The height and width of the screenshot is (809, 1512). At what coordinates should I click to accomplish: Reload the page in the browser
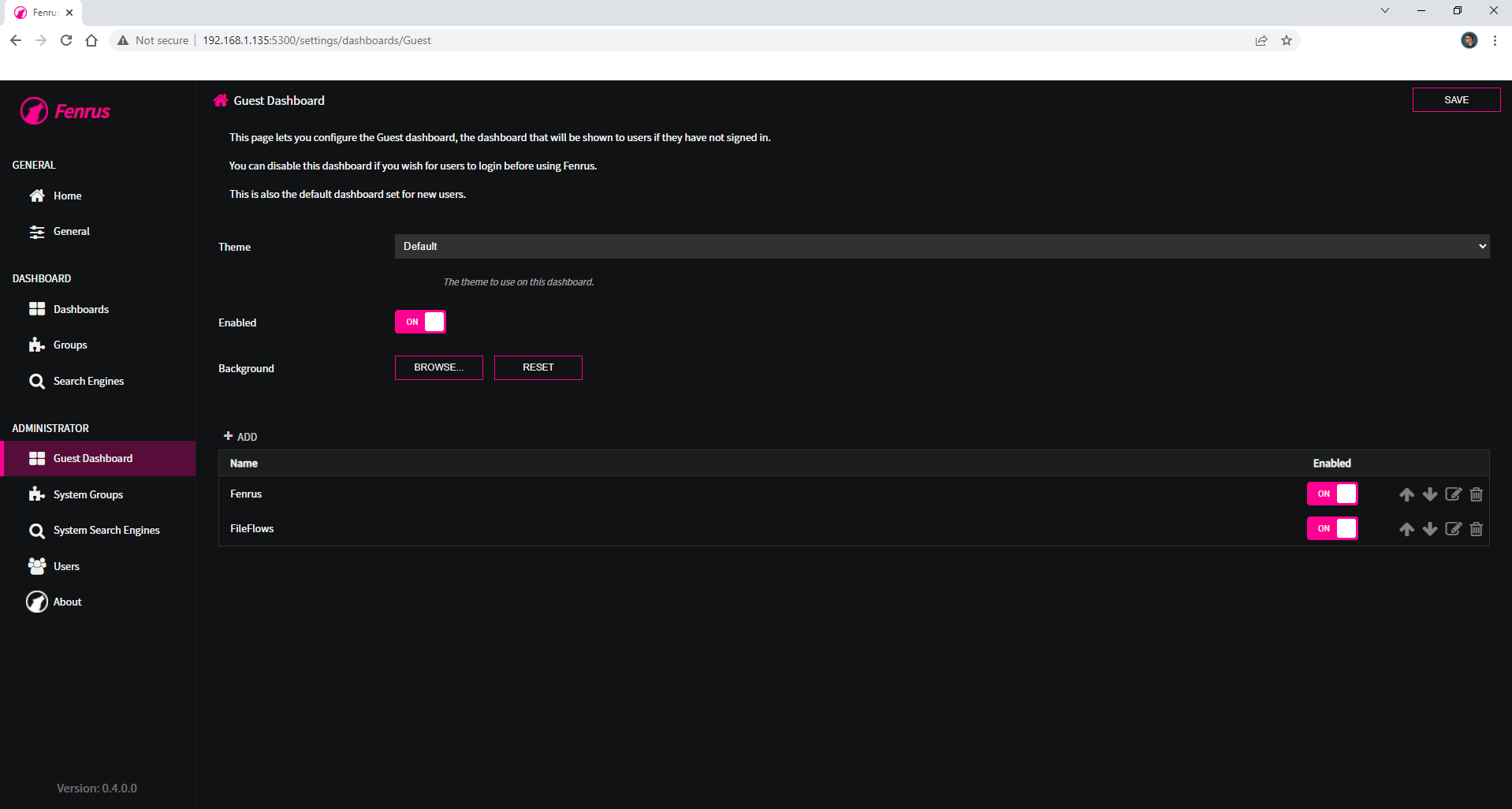point(66,40)
